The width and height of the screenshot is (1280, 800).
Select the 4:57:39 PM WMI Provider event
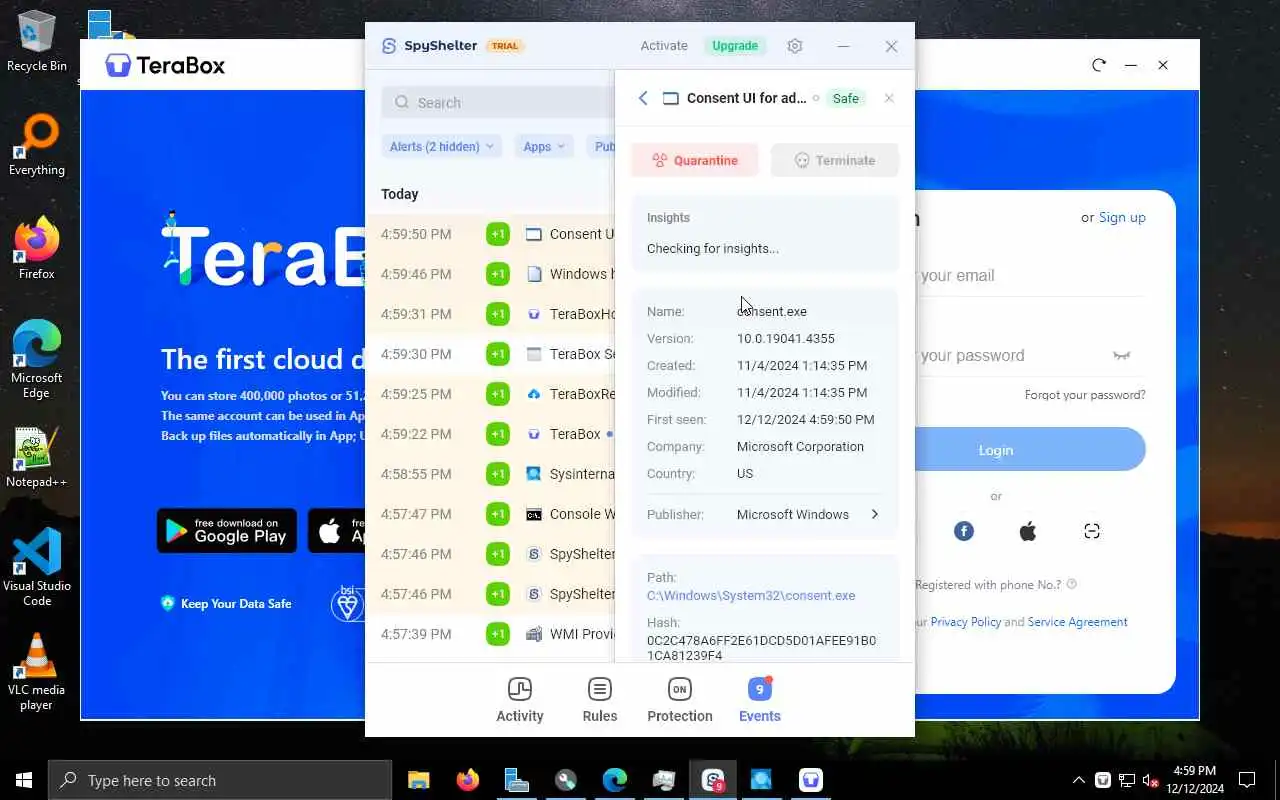(x=490, y=634)
